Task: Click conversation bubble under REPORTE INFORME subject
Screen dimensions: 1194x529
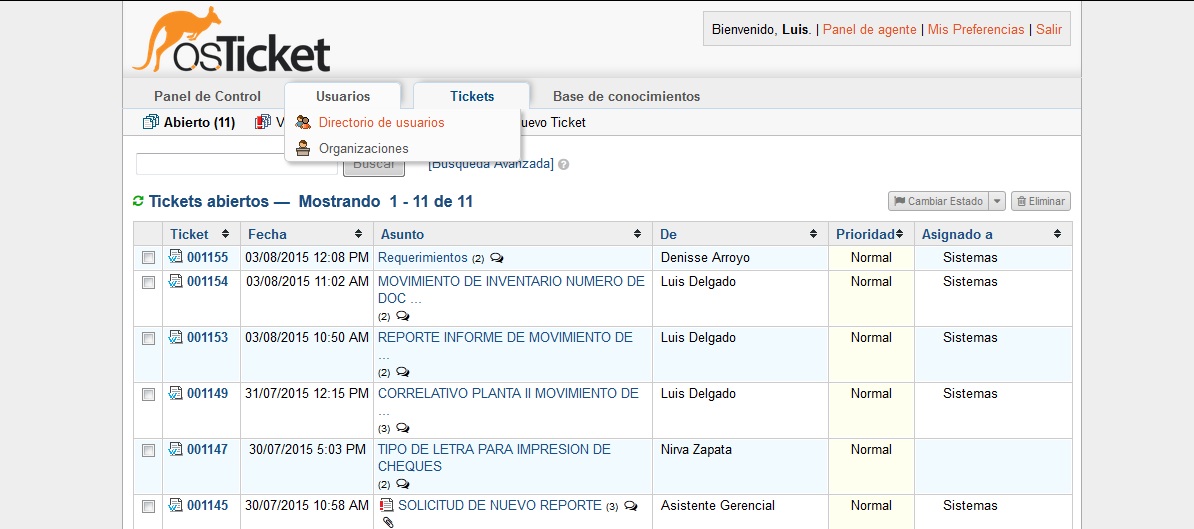Action: 403,372
